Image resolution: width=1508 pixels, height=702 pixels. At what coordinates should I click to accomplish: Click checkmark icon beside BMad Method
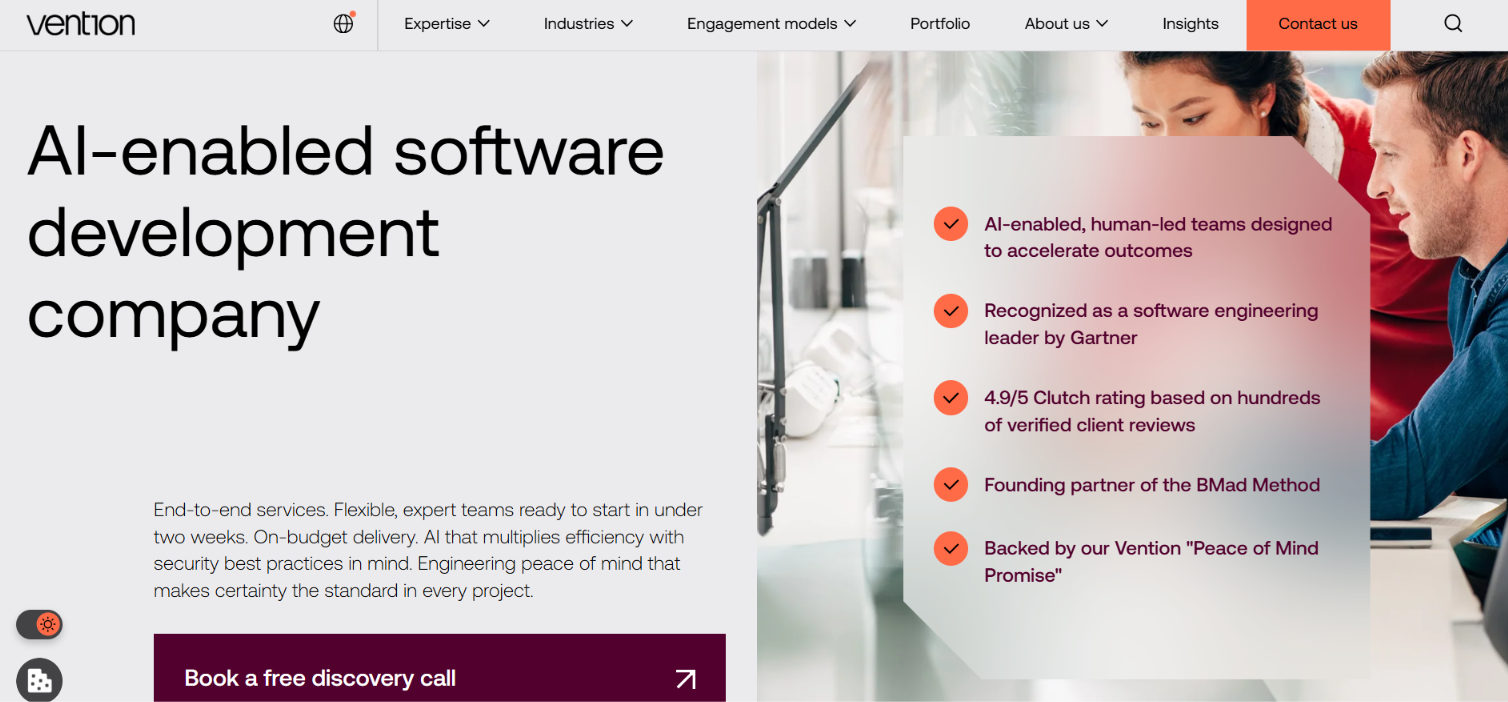(951, 485)
